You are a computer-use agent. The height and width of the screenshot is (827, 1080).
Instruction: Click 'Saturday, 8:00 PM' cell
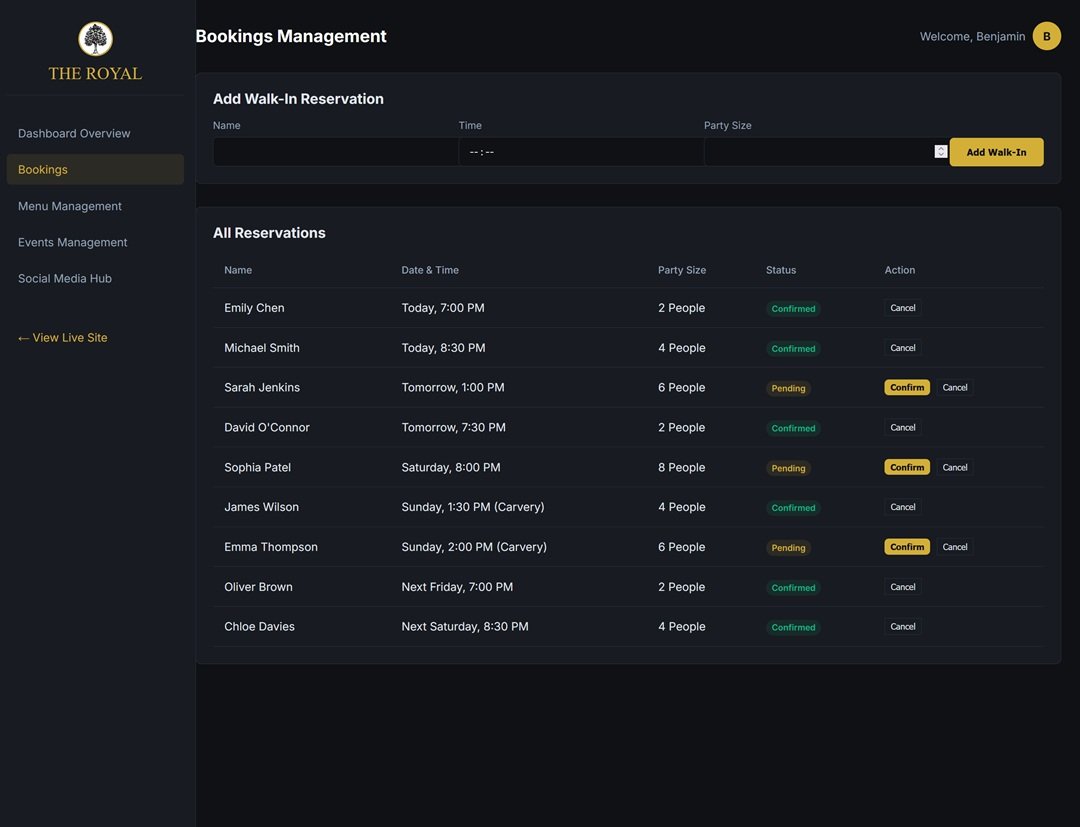[x=451, y=468]
